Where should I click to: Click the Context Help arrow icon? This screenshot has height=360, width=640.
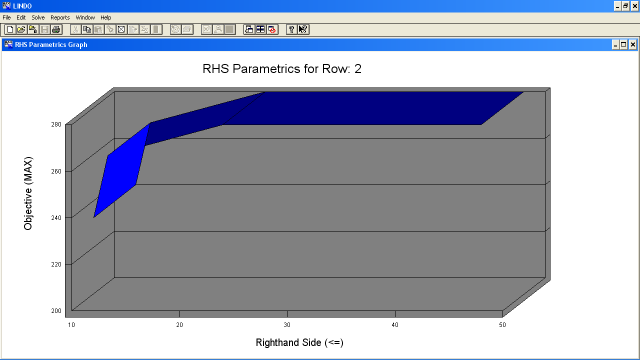pyautogui.click(x=303, y=29)
